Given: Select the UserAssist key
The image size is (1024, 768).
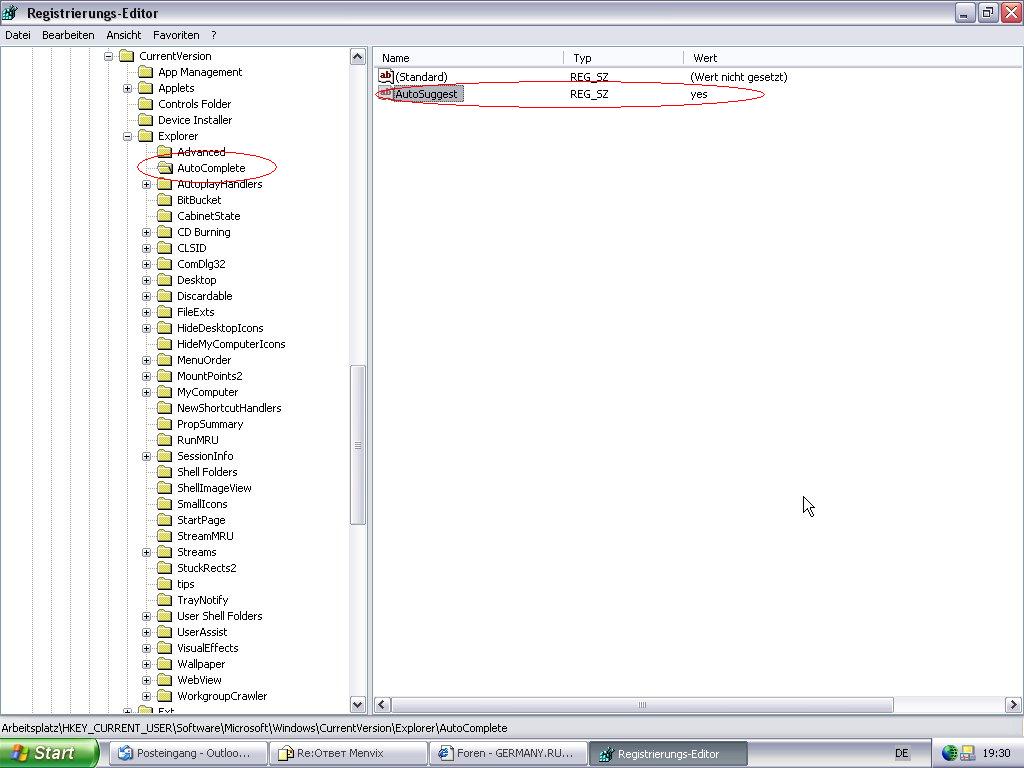Looking at the screenshot, I should coord(202,632).
